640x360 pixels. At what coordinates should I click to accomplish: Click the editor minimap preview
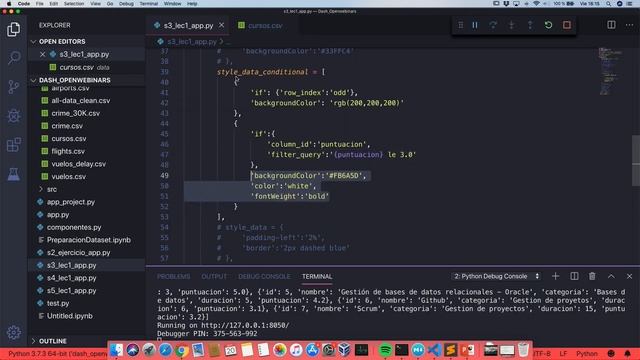coord(610,71)
